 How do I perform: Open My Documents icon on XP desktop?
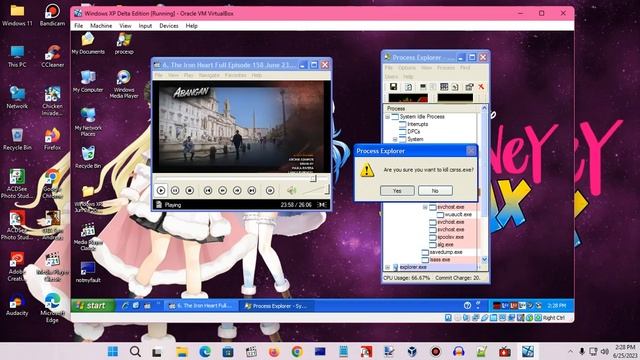pos(88,43)
